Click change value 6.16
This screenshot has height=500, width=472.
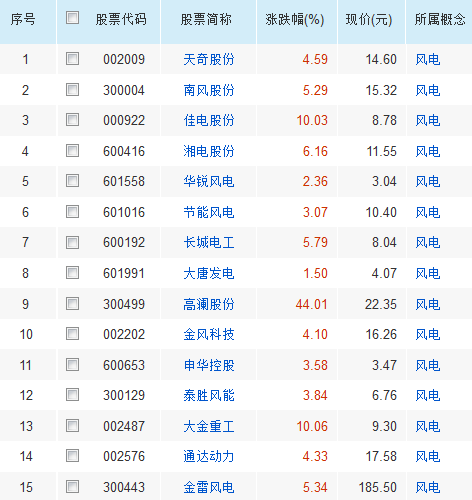coord(315,151)
